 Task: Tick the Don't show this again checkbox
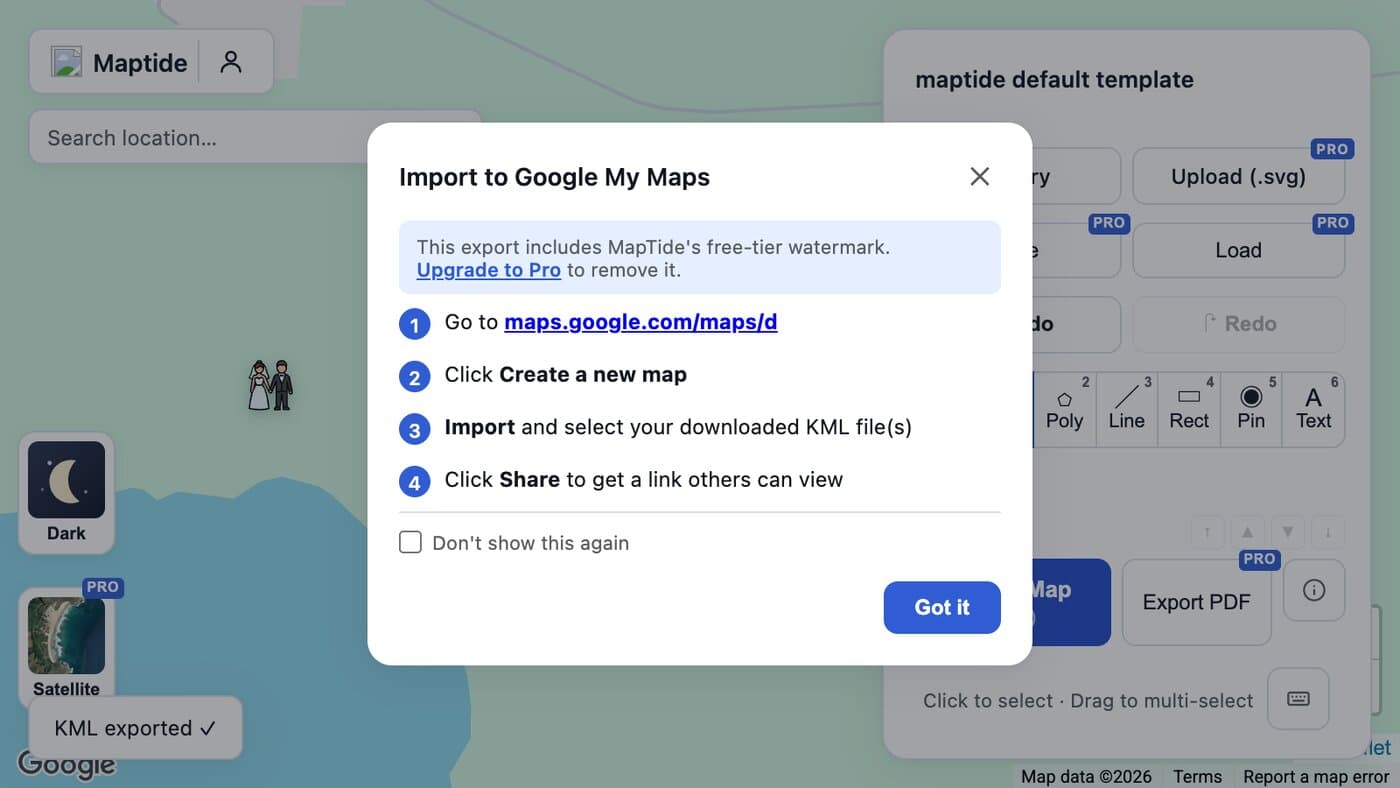(x=410, y=542)
